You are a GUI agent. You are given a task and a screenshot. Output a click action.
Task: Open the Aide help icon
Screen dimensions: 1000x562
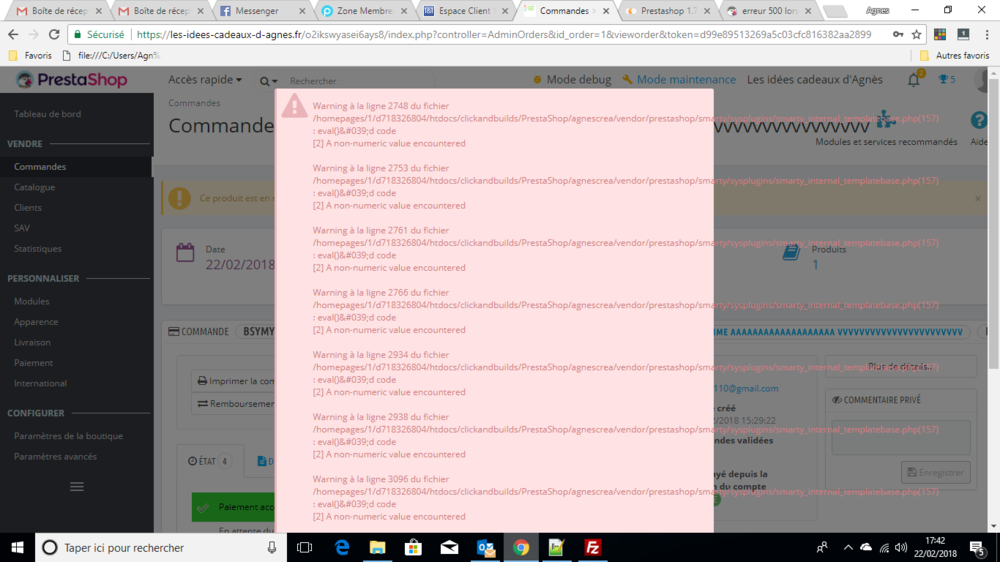979,120
